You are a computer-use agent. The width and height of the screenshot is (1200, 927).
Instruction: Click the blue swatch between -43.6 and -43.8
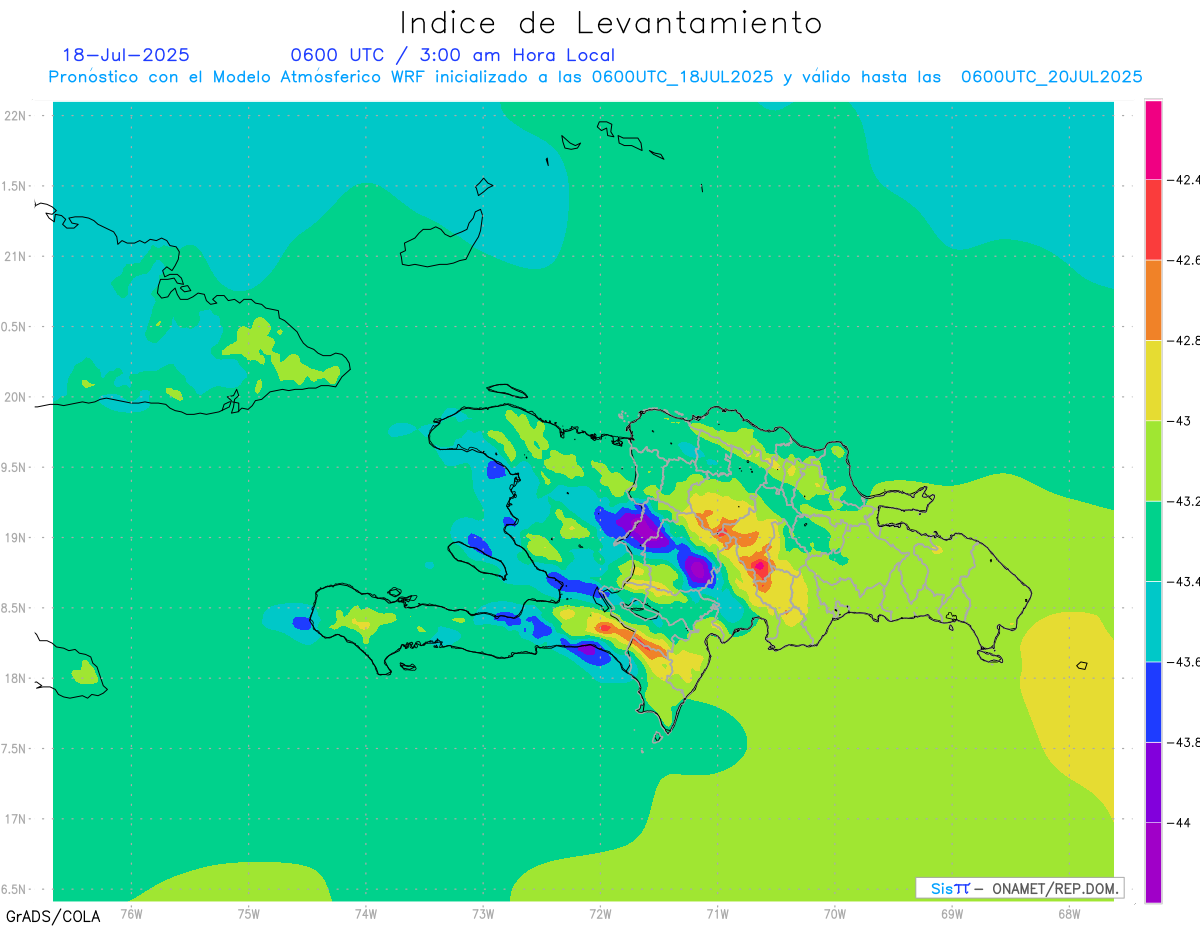[x=1153, y=702]
